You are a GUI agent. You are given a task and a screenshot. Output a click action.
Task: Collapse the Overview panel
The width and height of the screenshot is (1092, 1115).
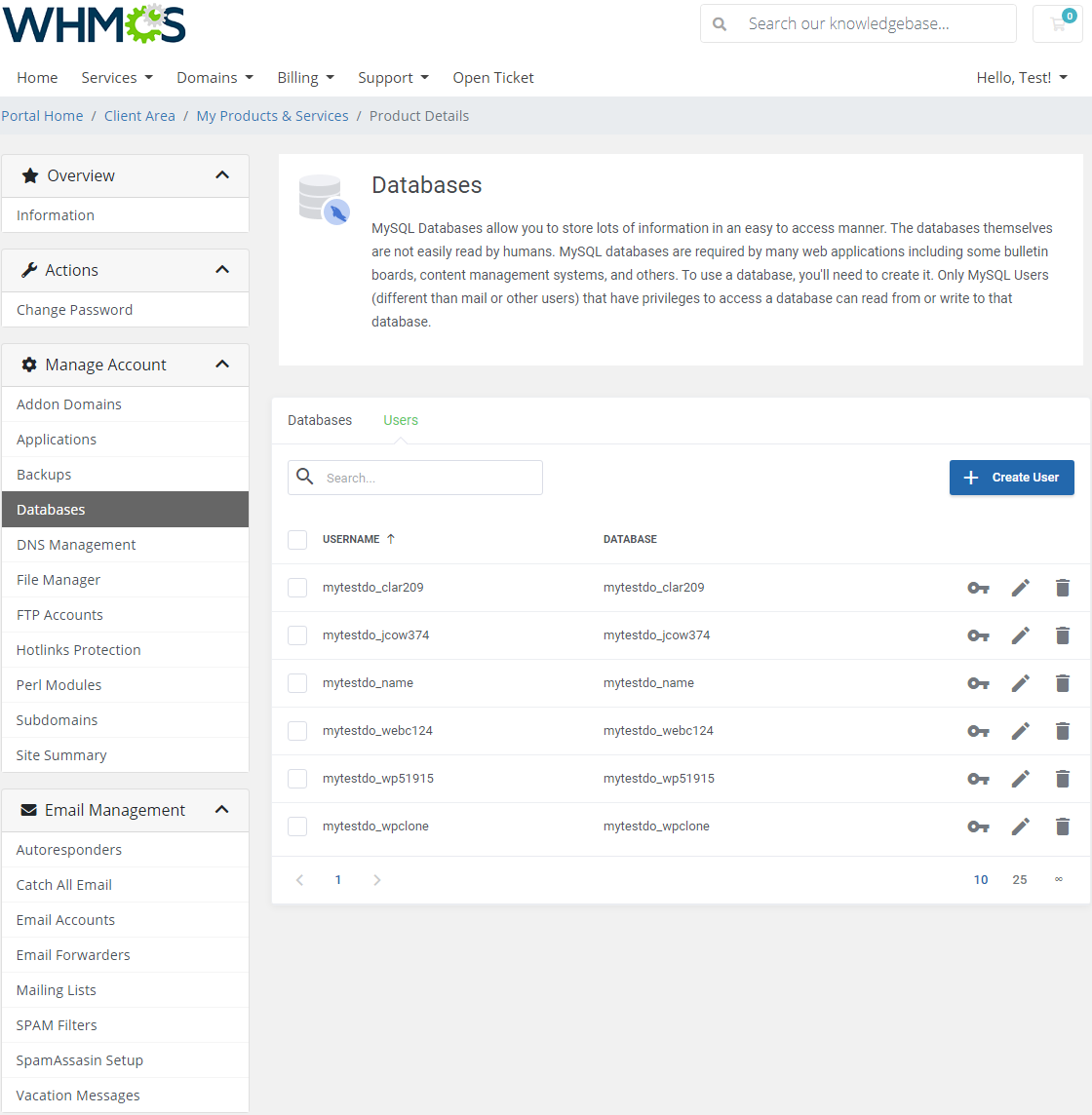pos(222,174)
